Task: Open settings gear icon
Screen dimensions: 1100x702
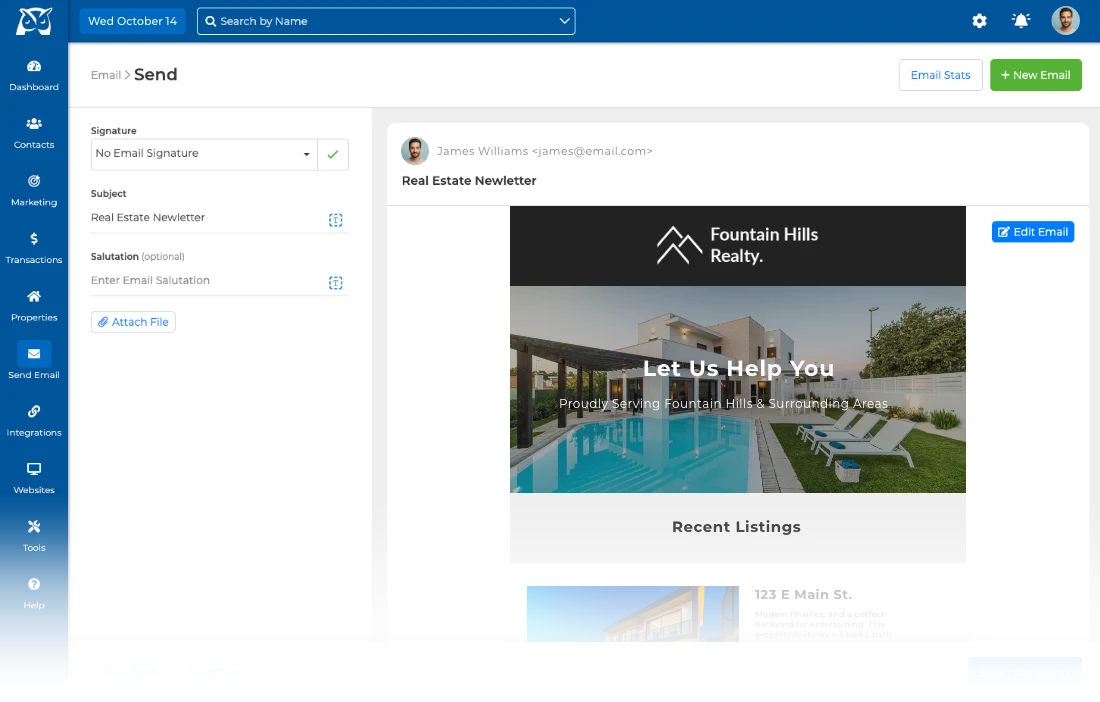Action: [979, 21]
